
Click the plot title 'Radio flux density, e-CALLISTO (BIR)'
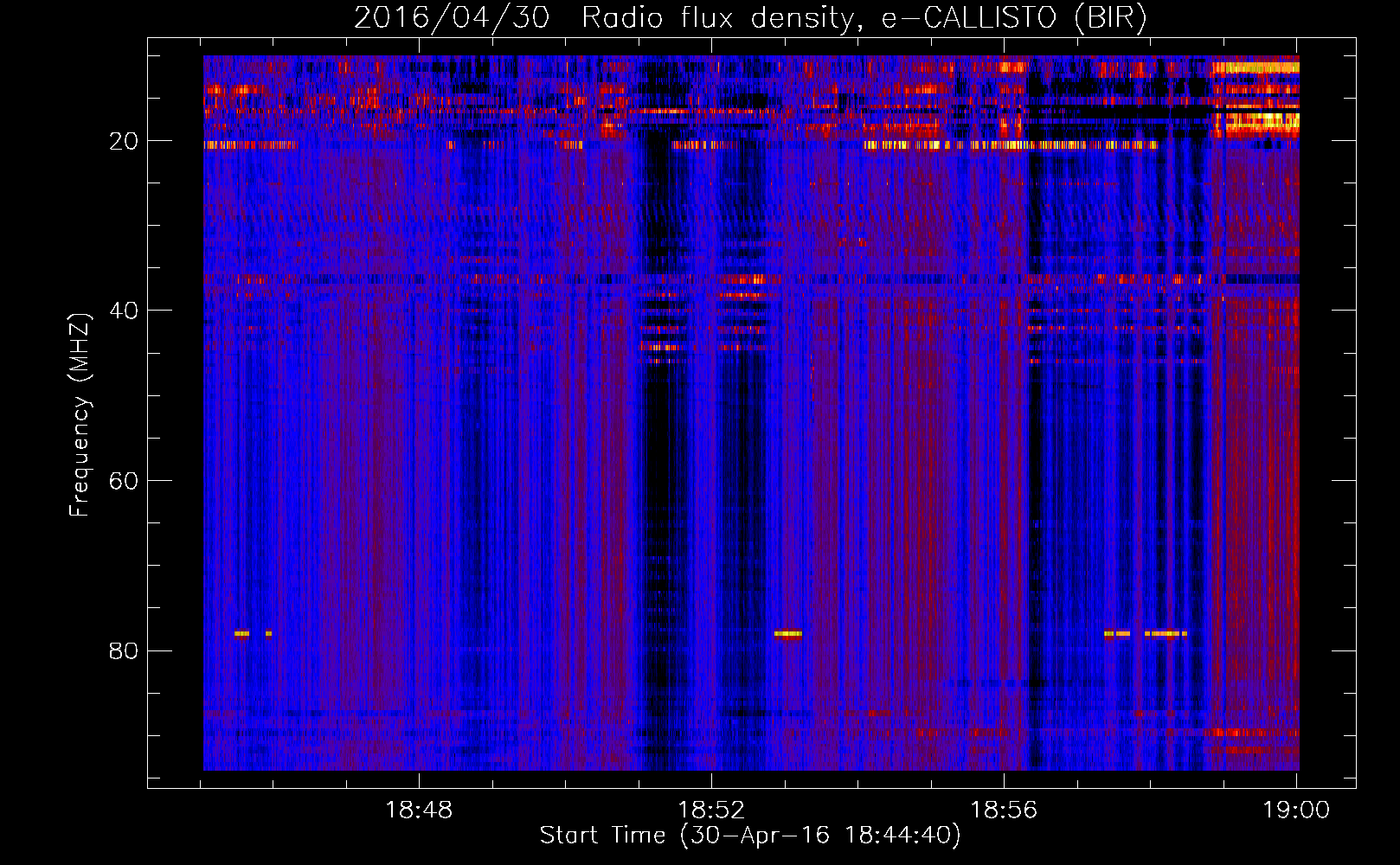pos(864,17)
